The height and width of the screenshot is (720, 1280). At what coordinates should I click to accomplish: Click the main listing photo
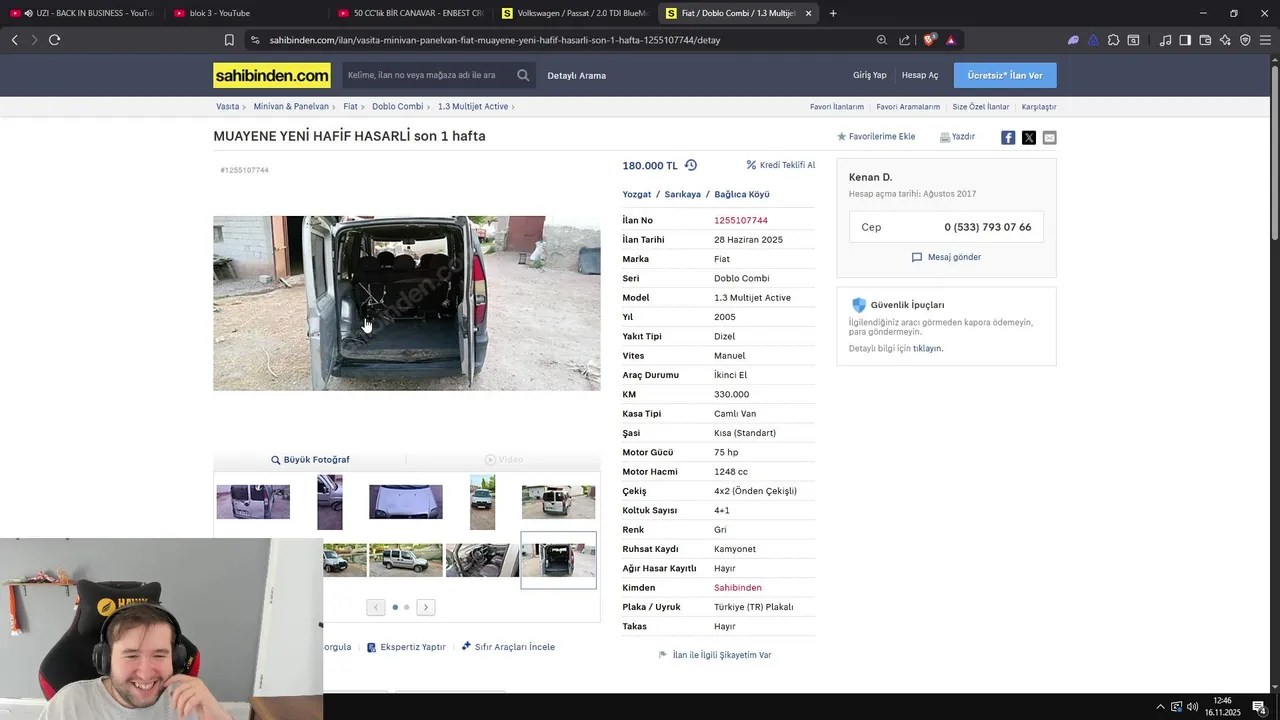coord(406,303)
